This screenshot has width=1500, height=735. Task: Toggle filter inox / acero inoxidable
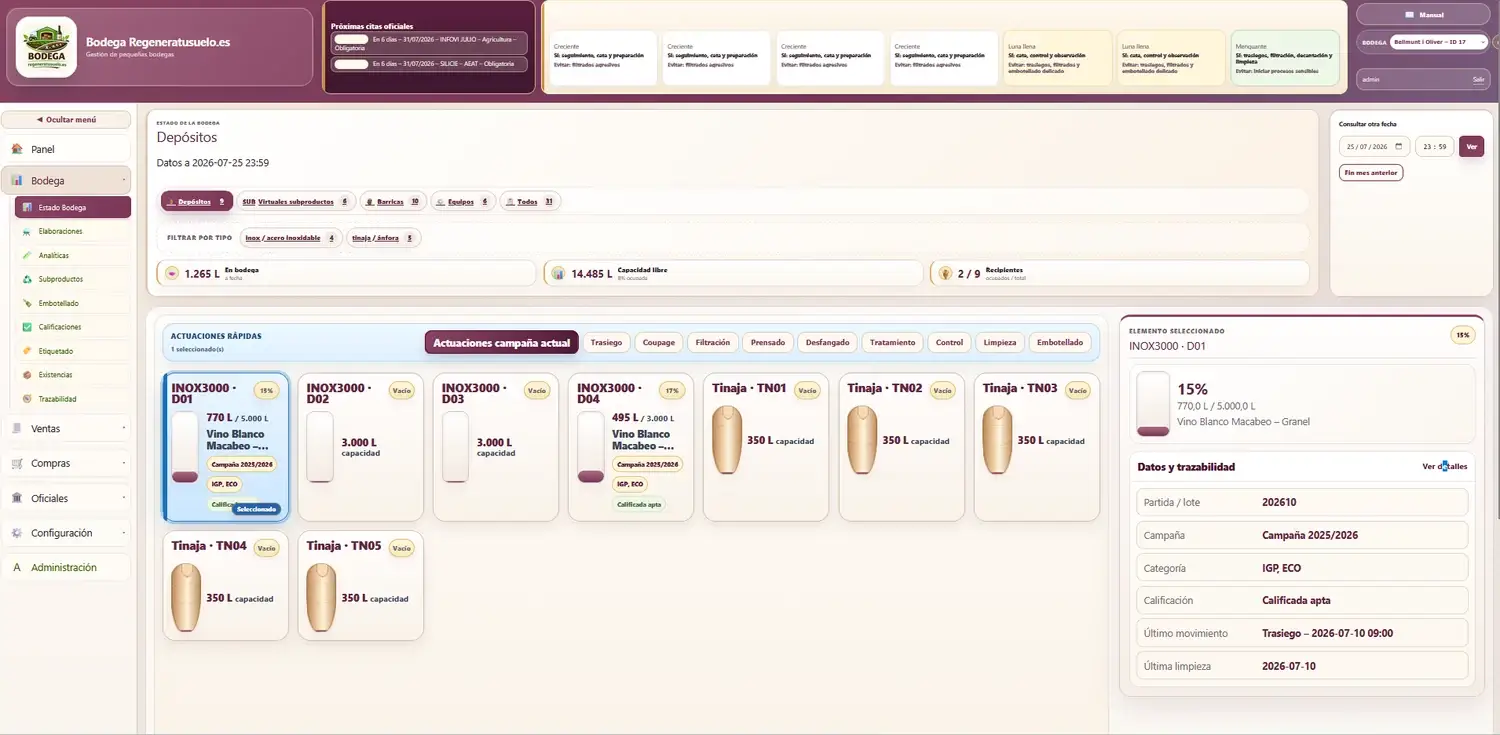290,238
